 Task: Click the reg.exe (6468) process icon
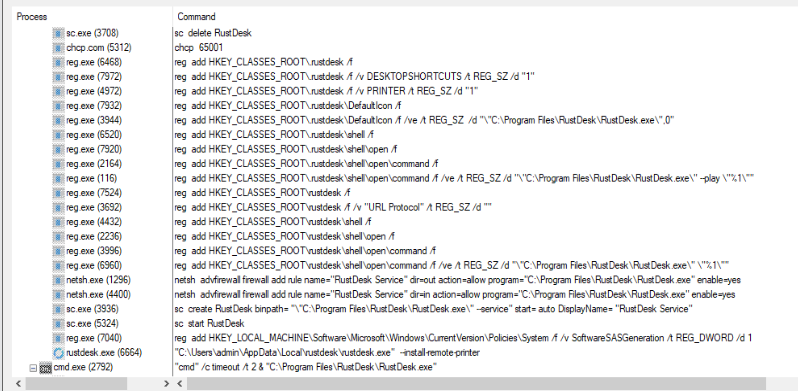[59, 62]
